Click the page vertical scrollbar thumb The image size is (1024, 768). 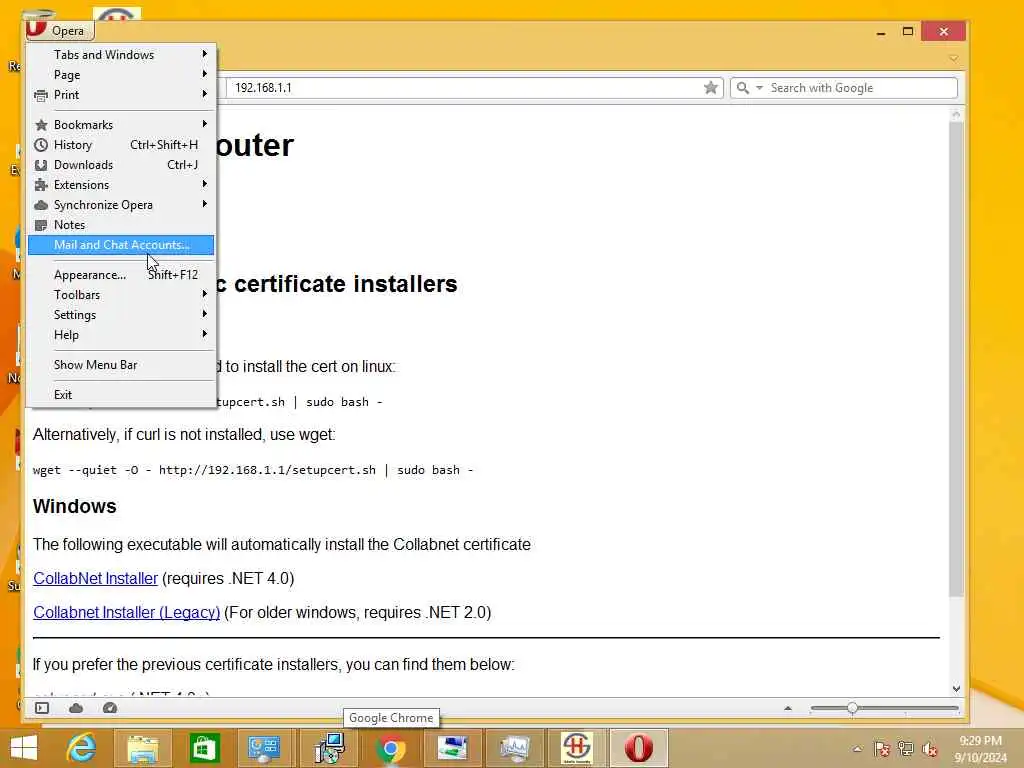(956, 359)
